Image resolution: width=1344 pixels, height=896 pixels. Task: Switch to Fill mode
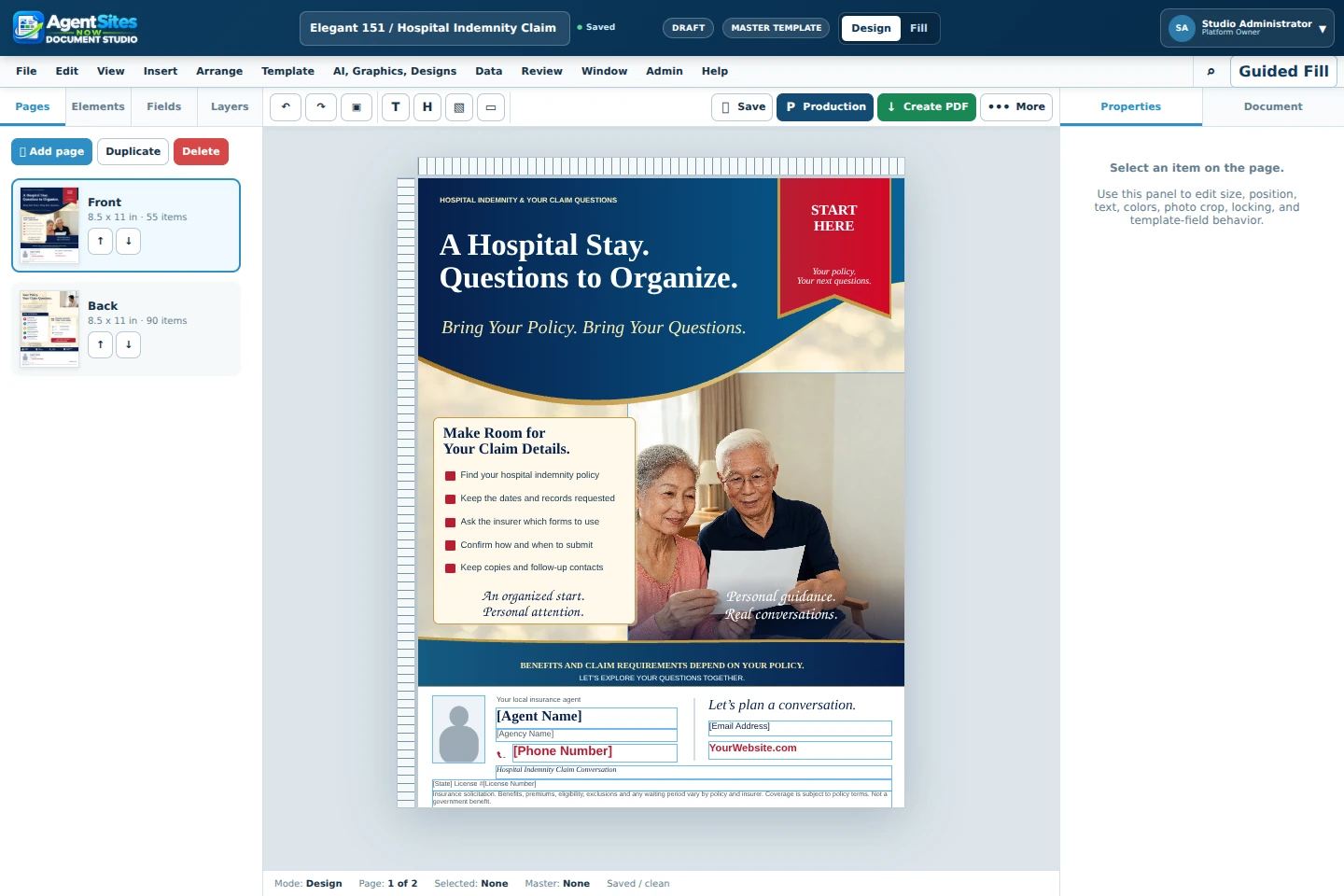tap(918, 28)
